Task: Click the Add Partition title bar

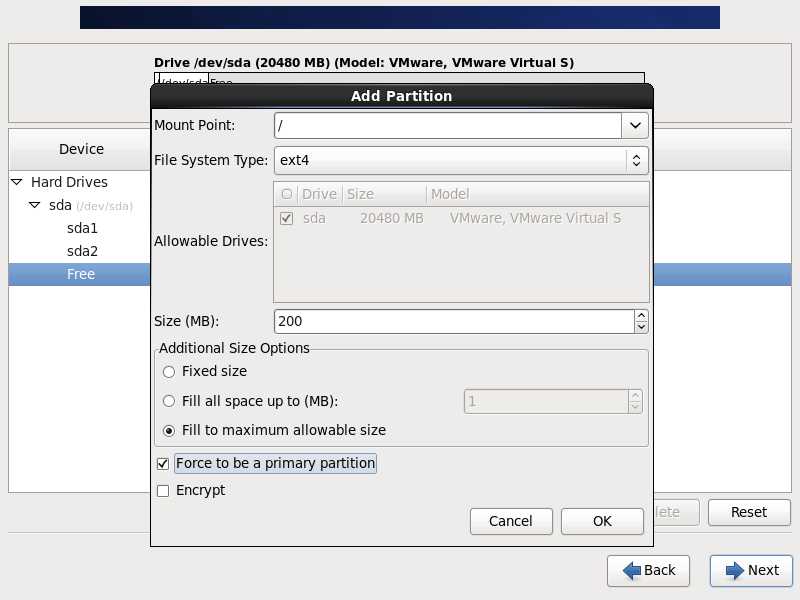Action: (x=402, y=96)
